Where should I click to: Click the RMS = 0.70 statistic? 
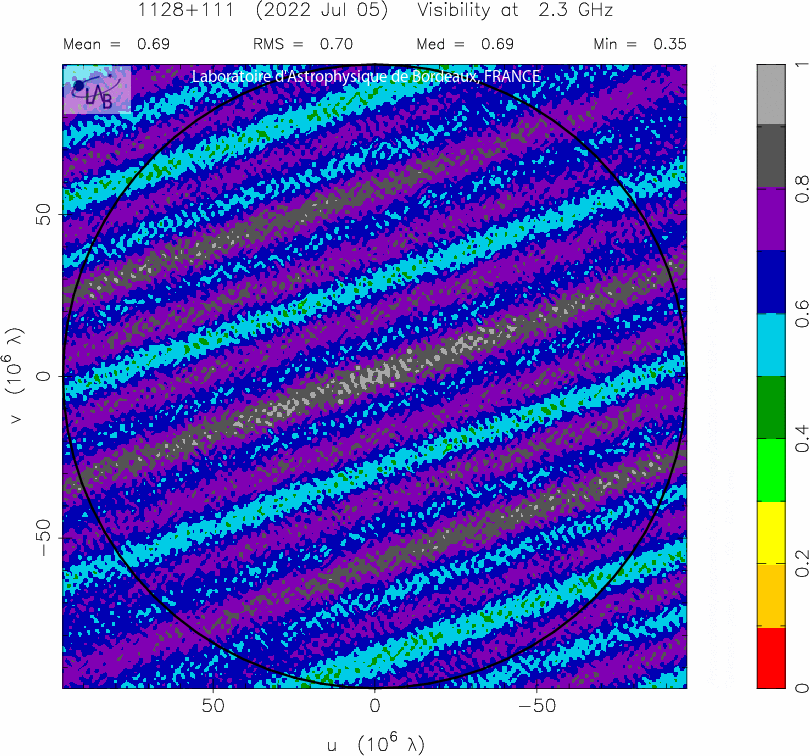pyautogui.click(x=304, y=44)
